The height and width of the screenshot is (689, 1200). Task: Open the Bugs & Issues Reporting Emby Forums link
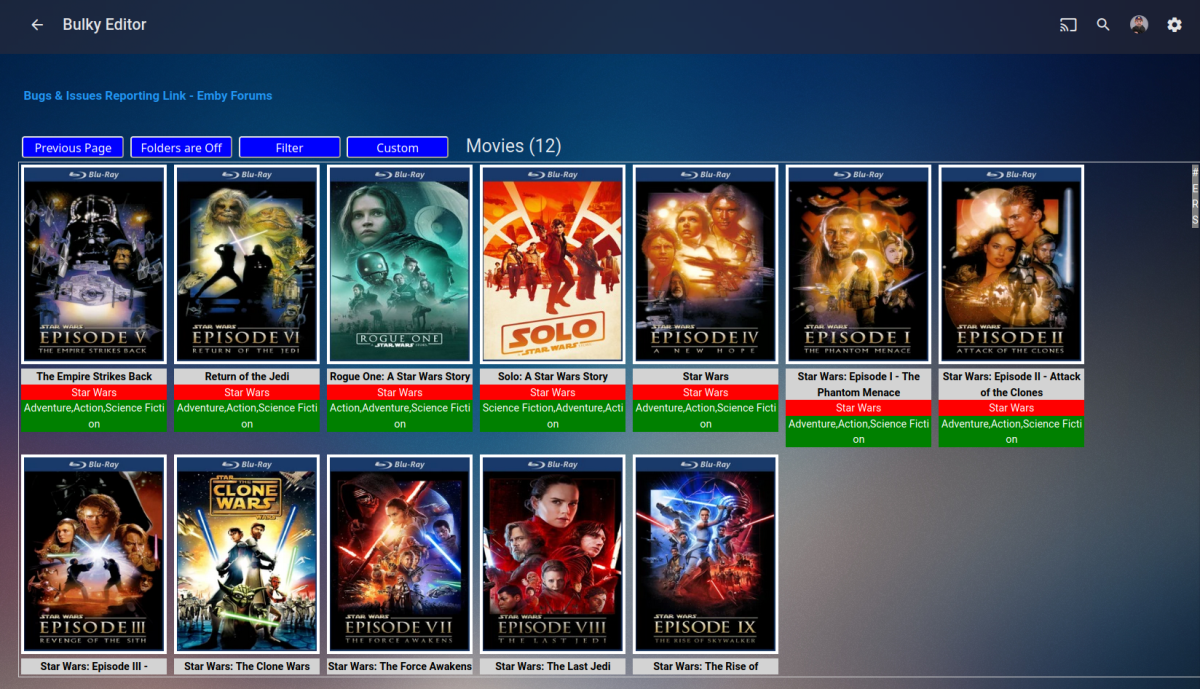point(146,95)
